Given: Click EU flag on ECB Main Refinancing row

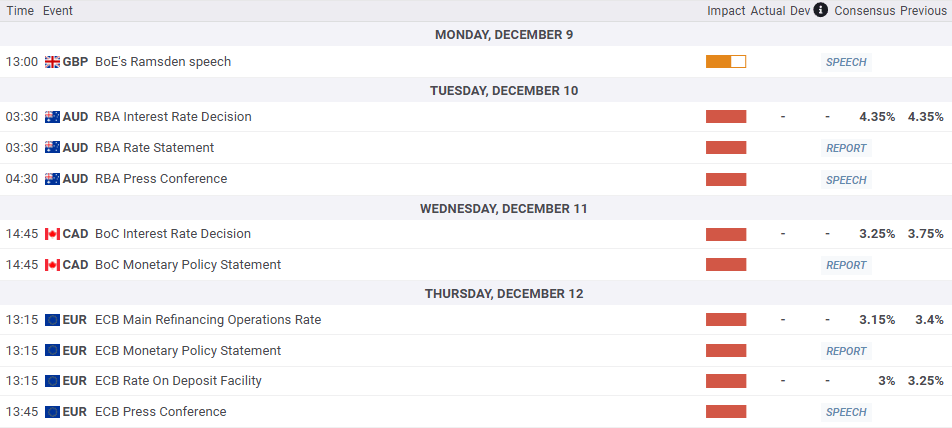Looking at the screenshot, I should [53, 320].
